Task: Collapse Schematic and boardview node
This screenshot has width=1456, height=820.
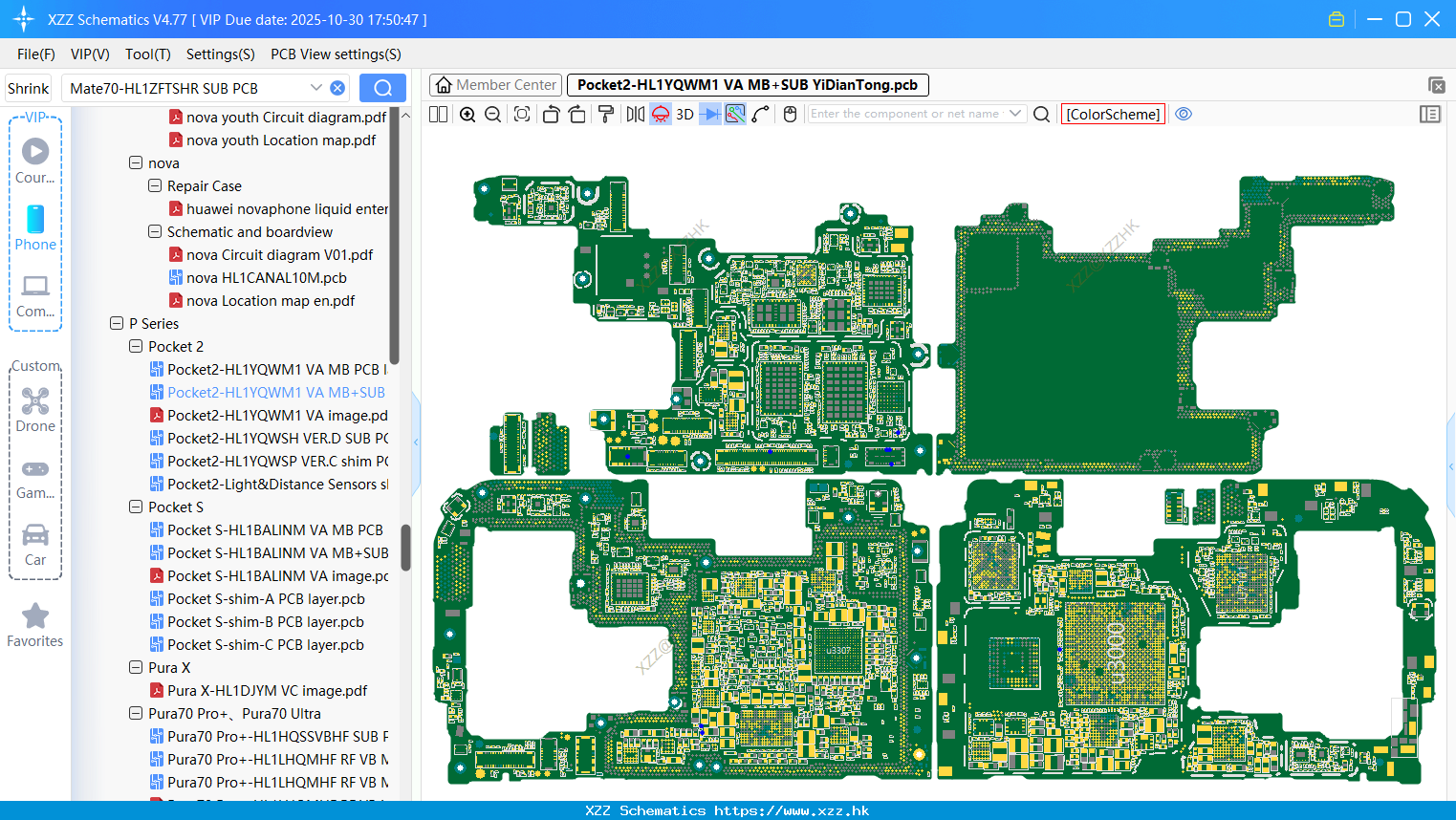Action: pos(155,232)
